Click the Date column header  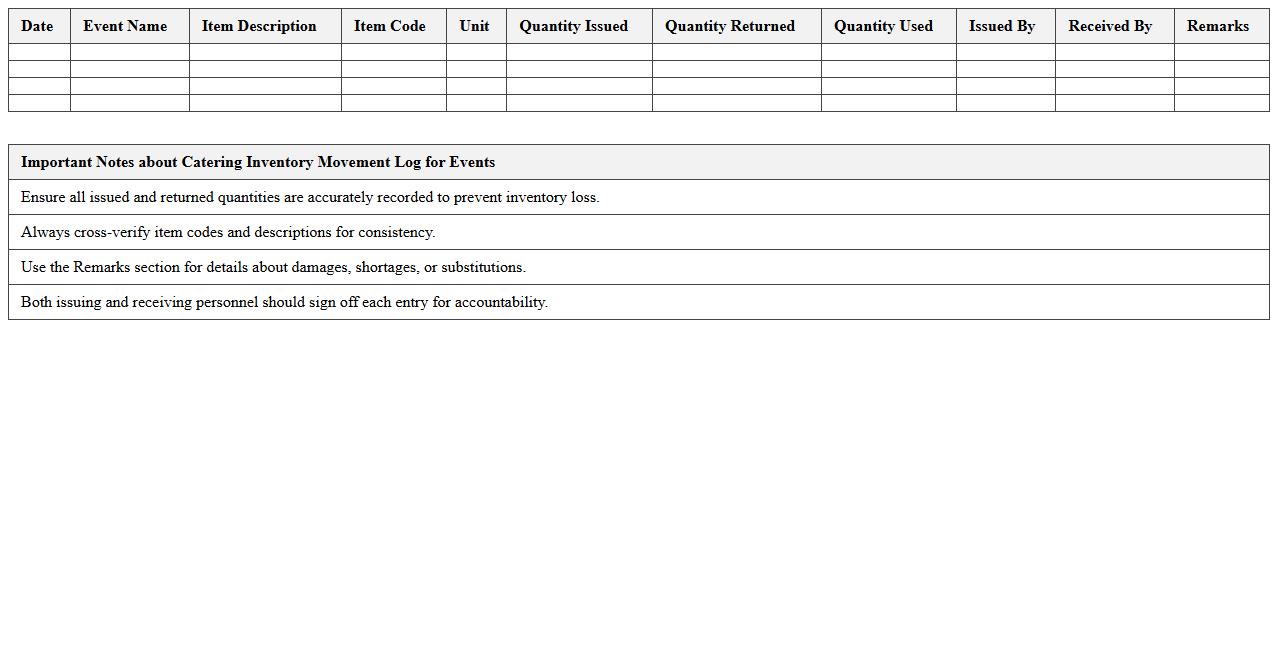coord(38,26)
